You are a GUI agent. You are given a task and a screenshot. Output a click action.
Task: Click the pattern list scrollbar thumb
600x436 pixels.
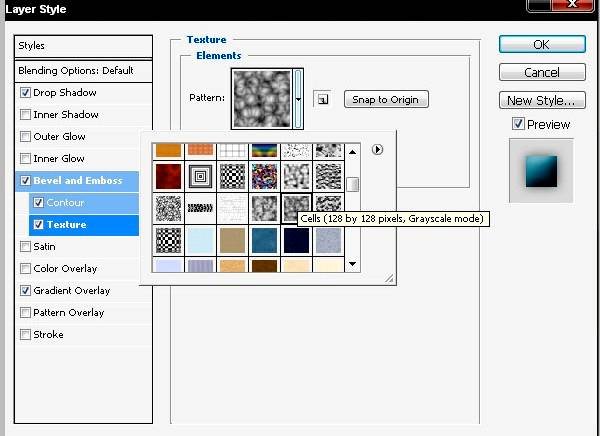pyautogui.click(x=353, y=184)
